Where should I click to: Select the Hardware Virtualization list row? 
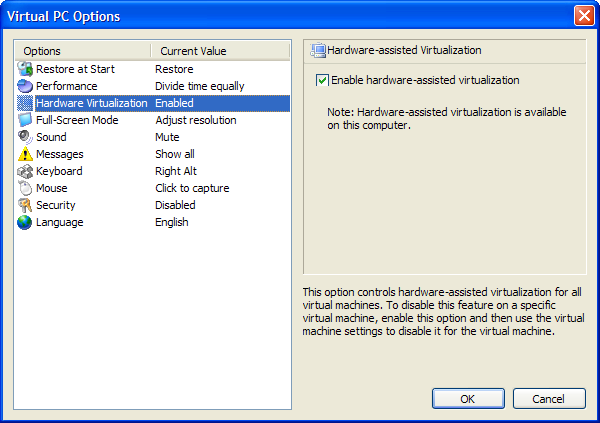tap(153, 103)
